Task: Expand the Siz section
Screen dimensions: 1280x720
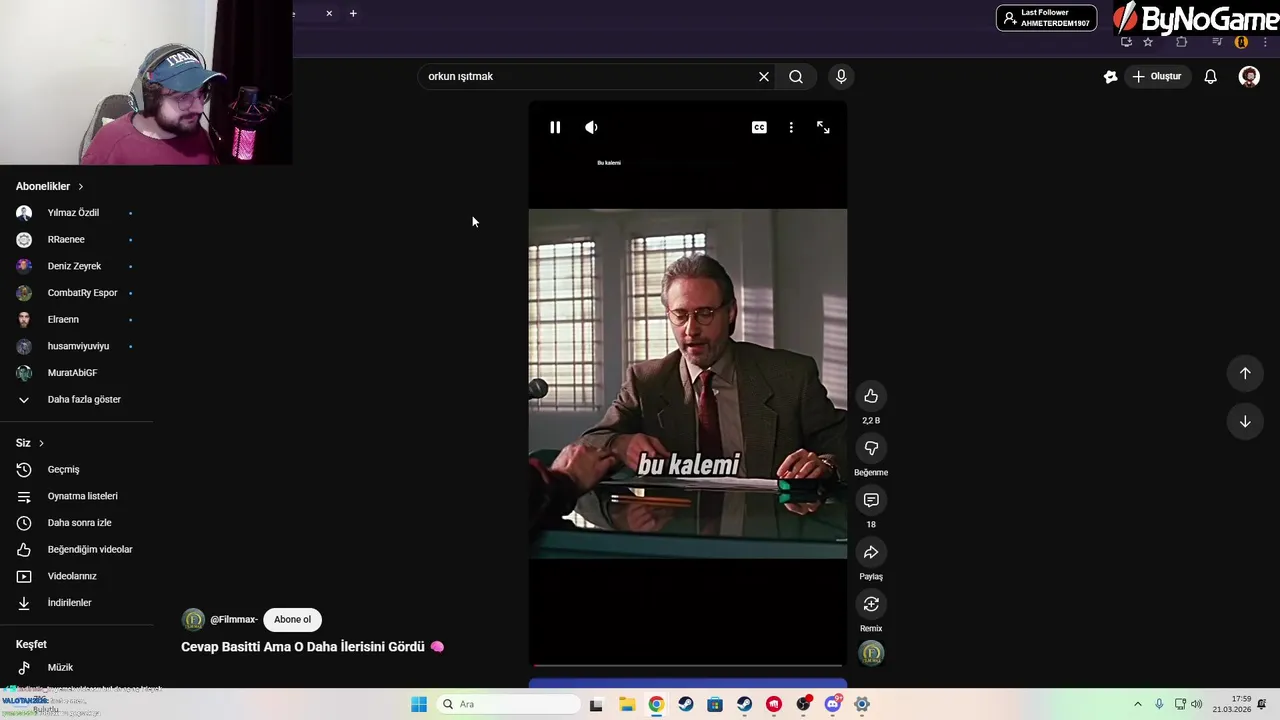Action: 30,443
